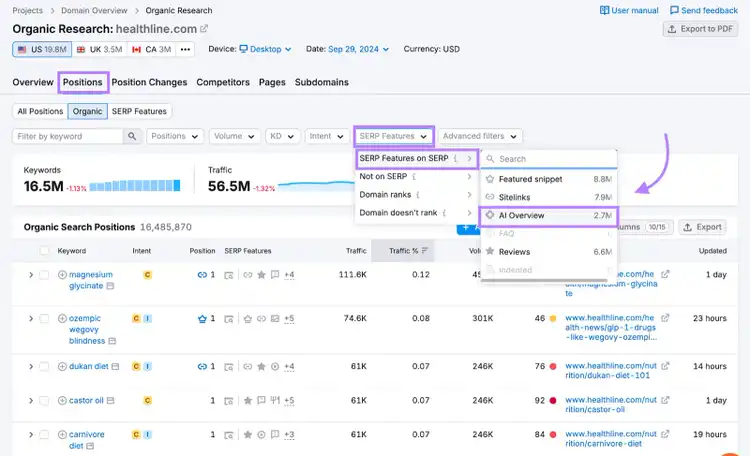
Task: Choose Domain doesn't rank menu item
Action: pos(417,213)
